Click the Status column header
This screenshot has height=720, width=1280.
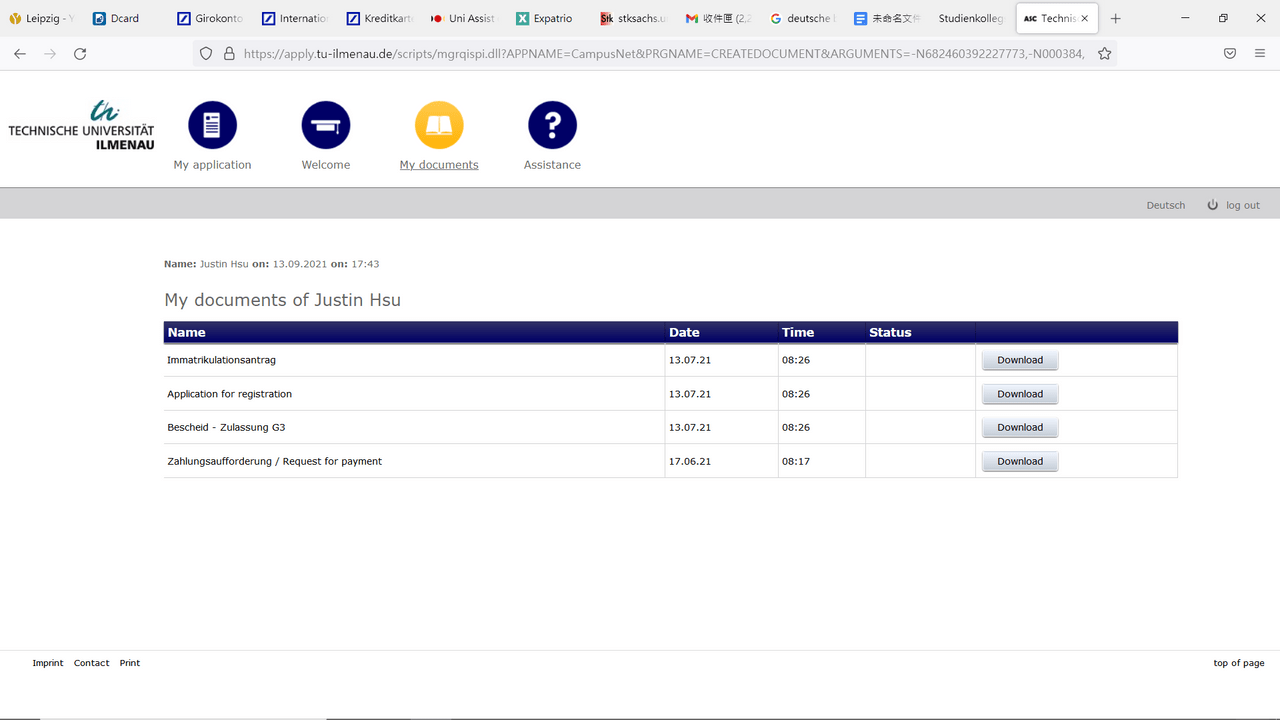click(x=920, y=332)
